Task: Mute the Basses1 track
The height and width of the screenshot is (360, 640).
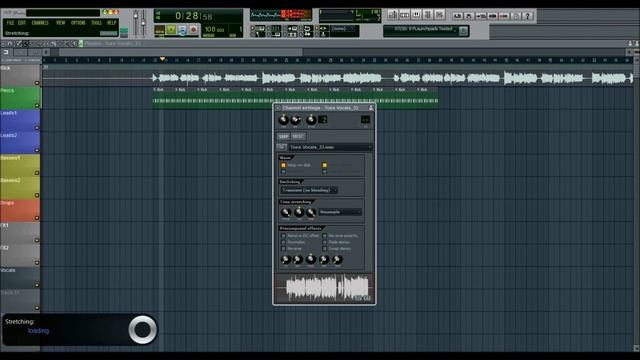Action: pyautogui.click(x=37, y=173)
